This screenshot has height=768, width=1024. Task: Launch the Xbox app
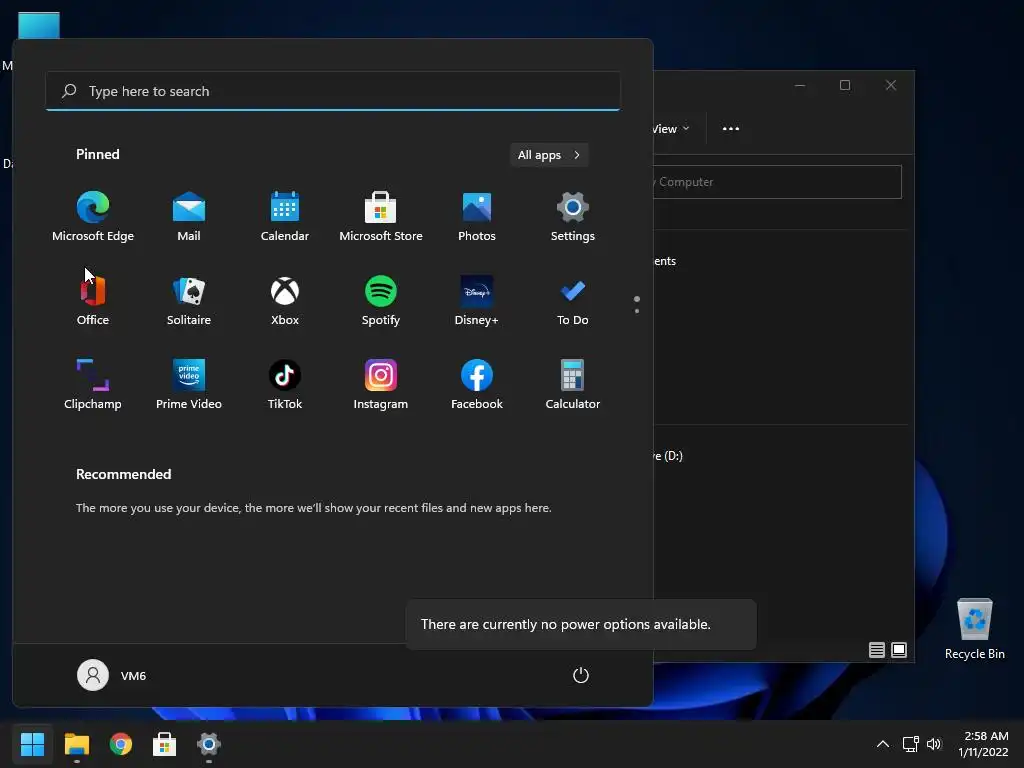(x=285, y=300)
